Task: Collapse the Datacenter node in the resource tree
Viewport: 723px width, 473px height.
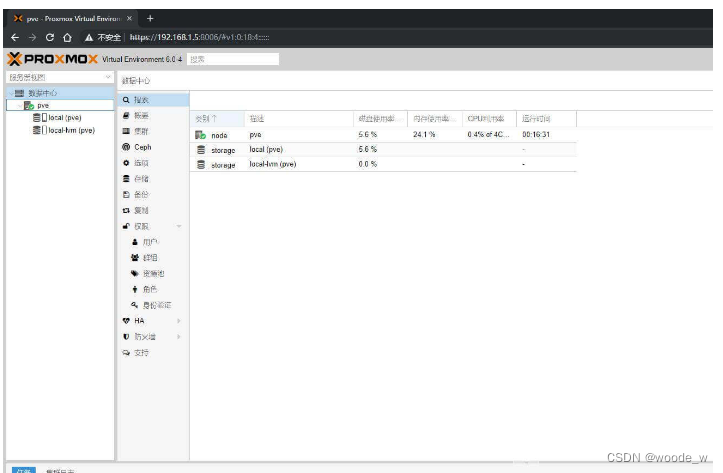Action: 11,93
